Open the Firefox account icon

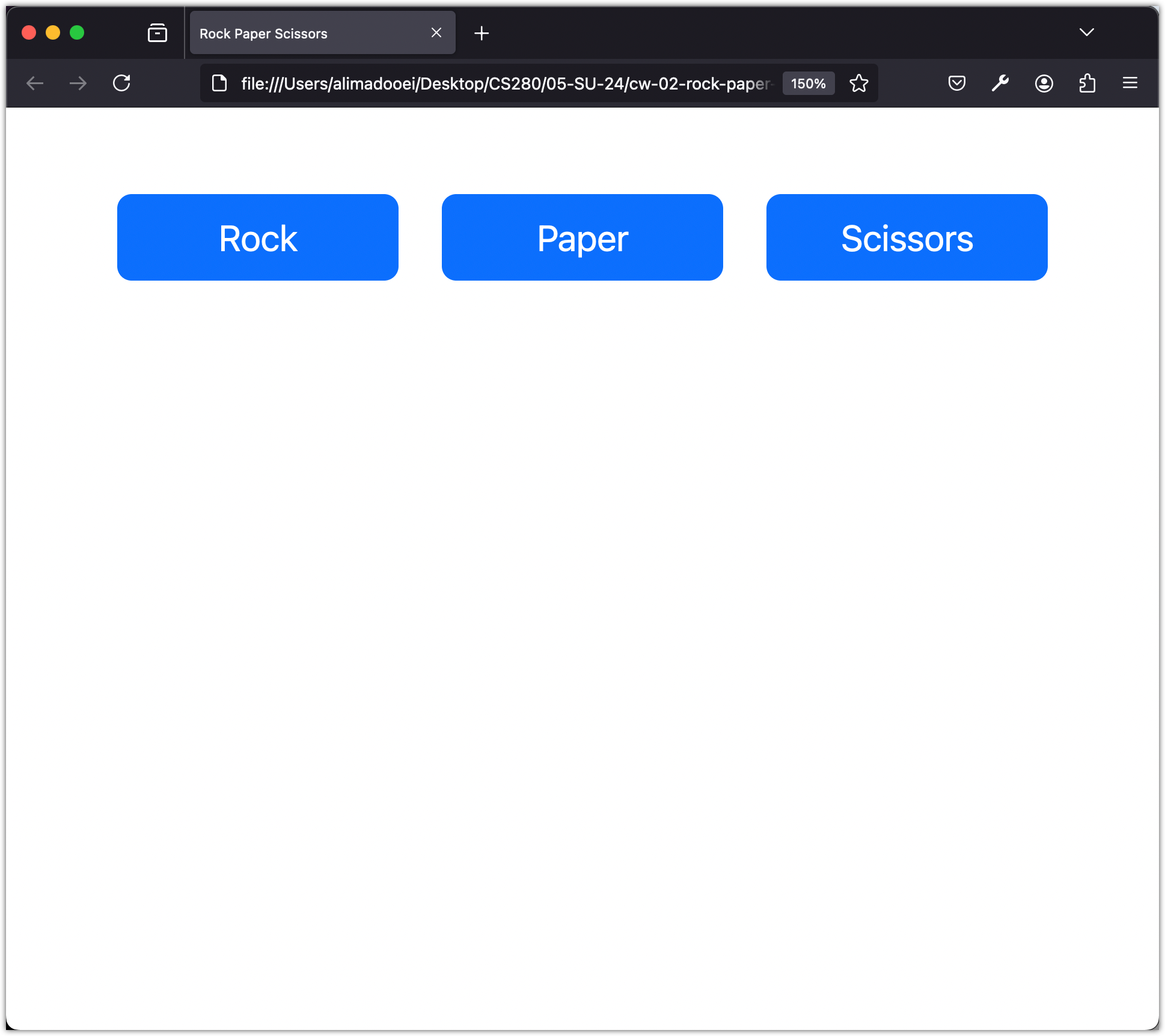(x=1044, y=83)
